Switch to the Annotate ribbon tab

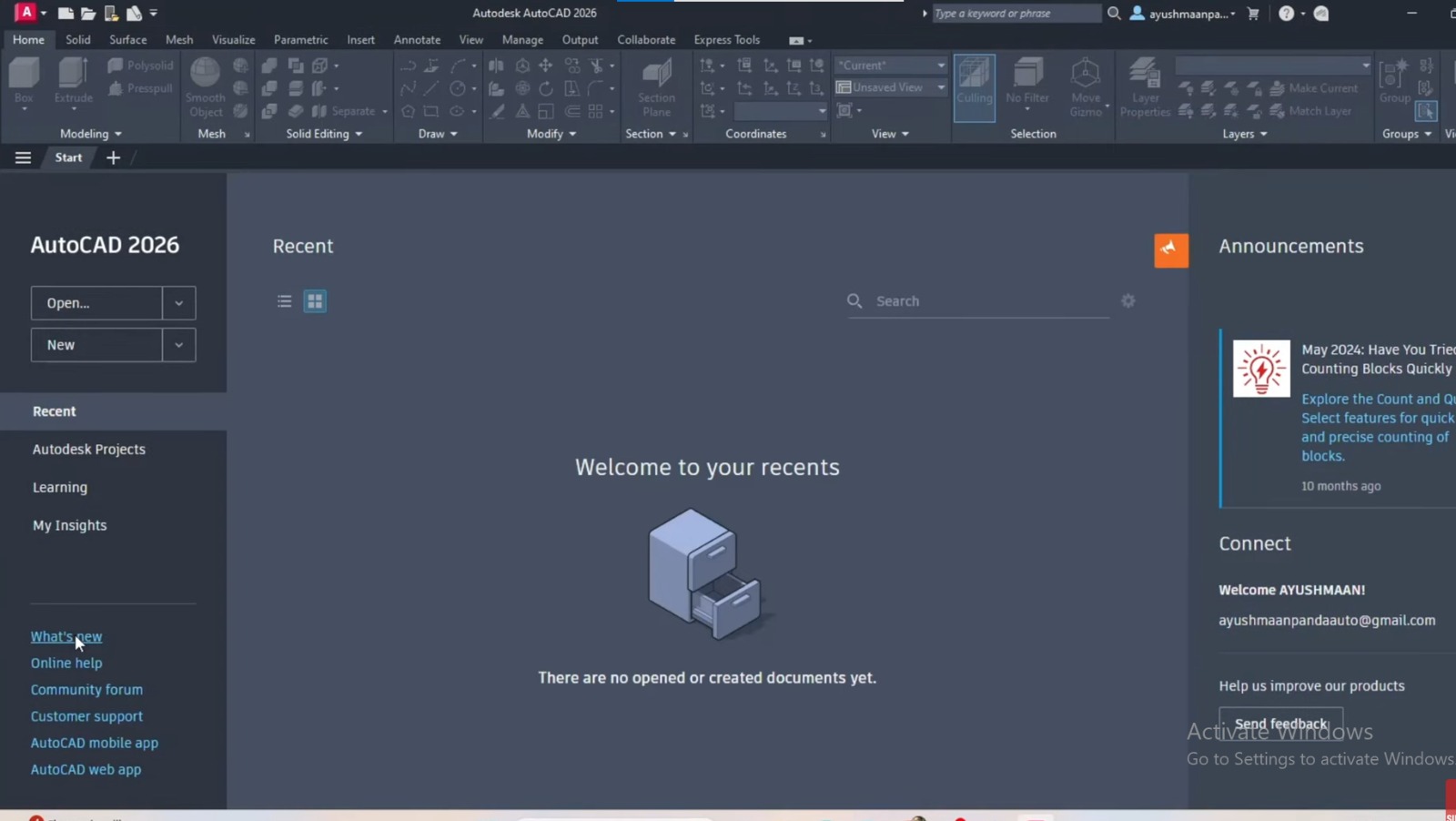coord(417,40)
